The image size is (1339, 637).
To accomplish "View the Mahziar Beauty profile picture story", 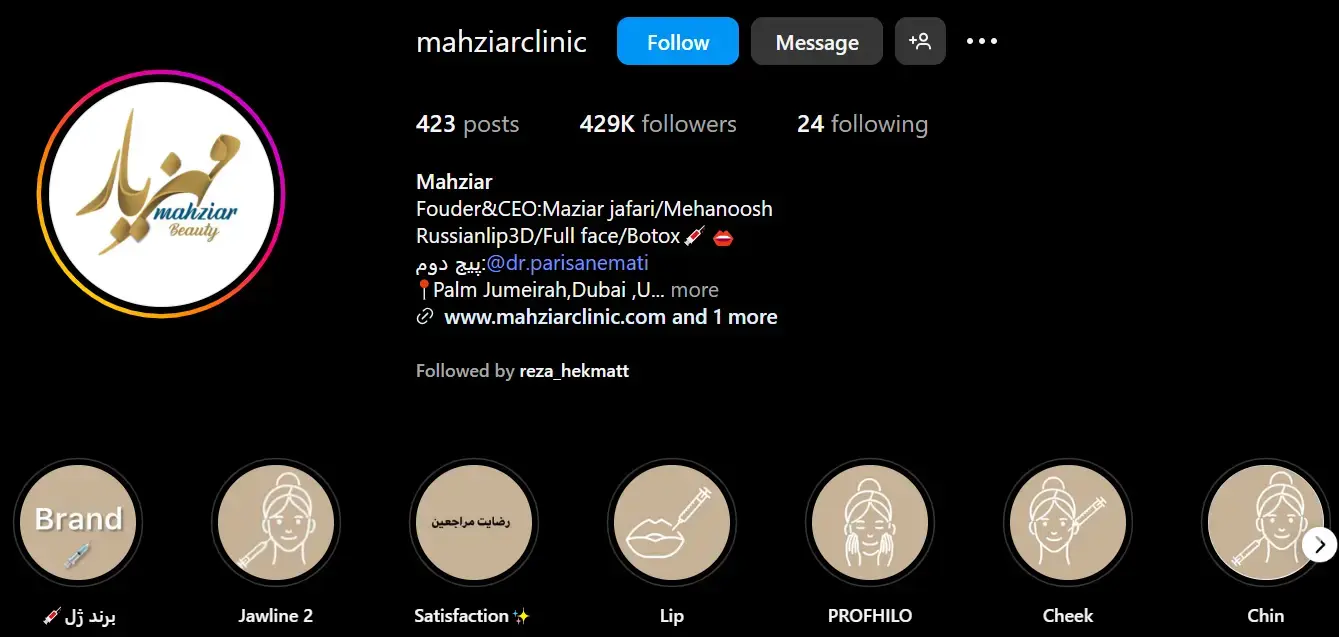I will pos(161,194).
